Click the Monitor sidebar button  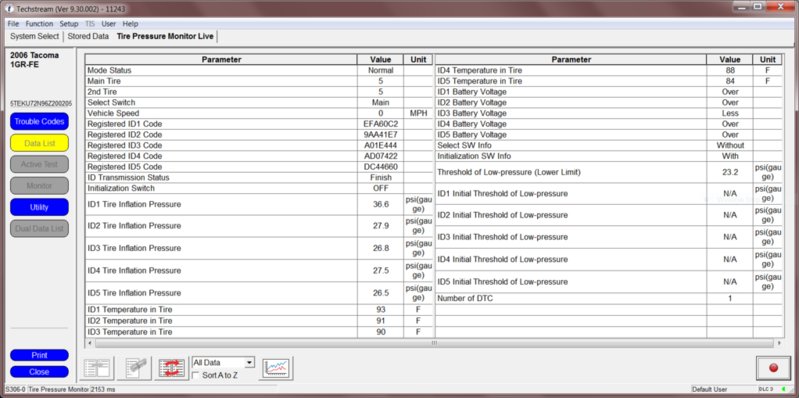[39, 186]
